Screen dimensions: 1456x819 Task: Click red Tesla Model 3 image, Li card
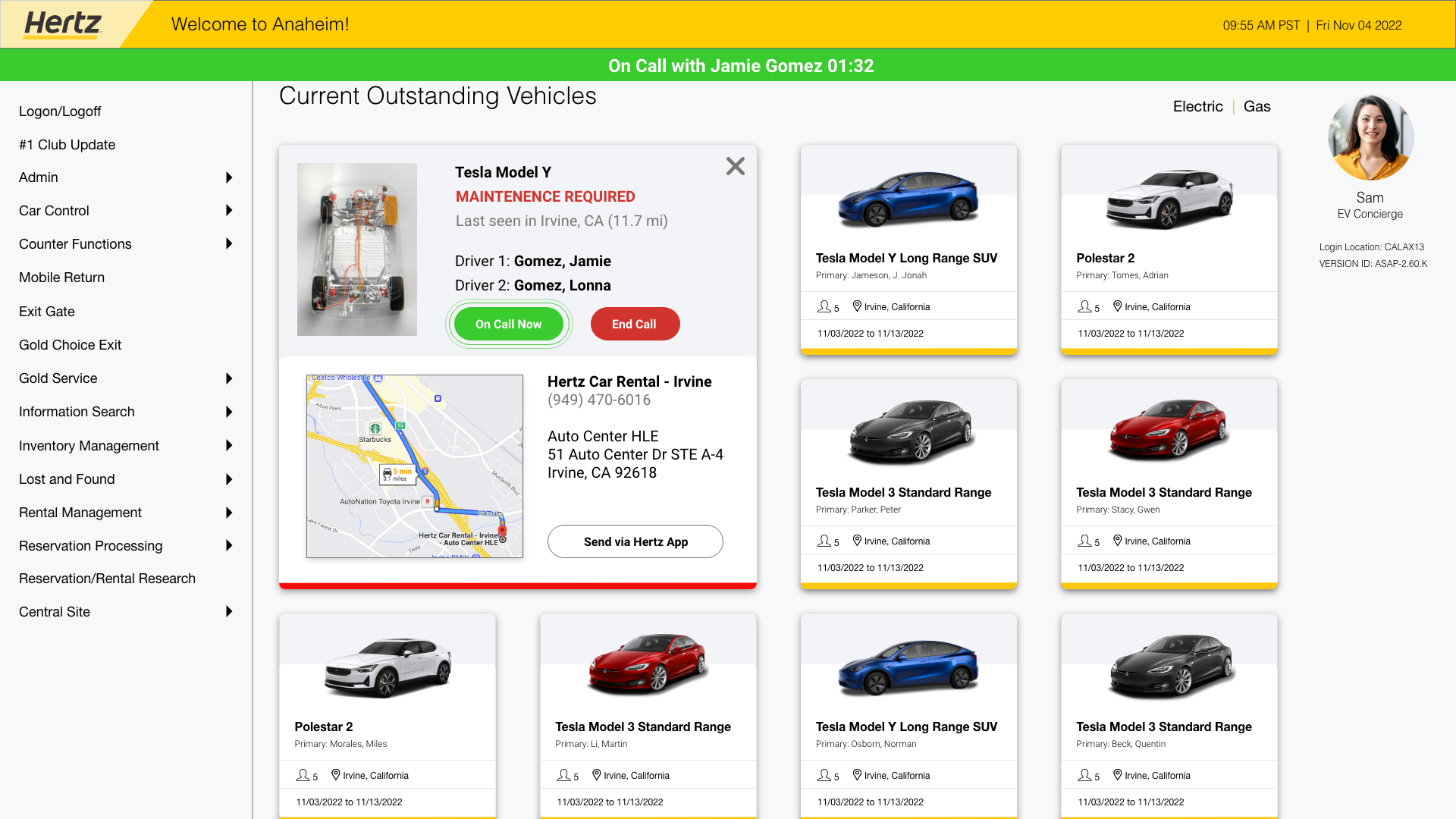pos(648,664)
